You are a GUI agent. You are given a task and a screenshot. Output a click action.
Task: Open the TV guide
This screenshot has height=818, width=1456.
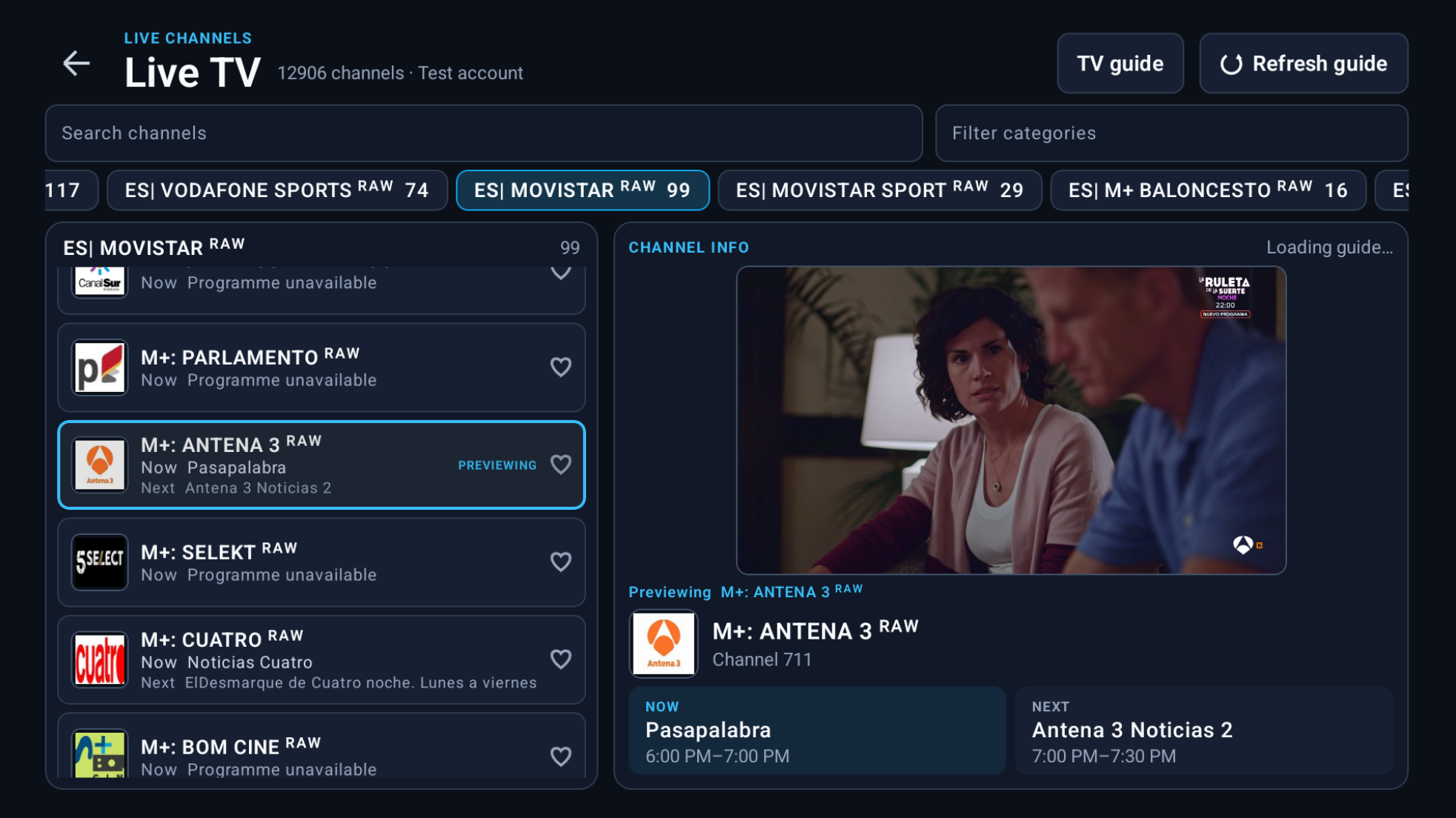tap(1120, 64)
